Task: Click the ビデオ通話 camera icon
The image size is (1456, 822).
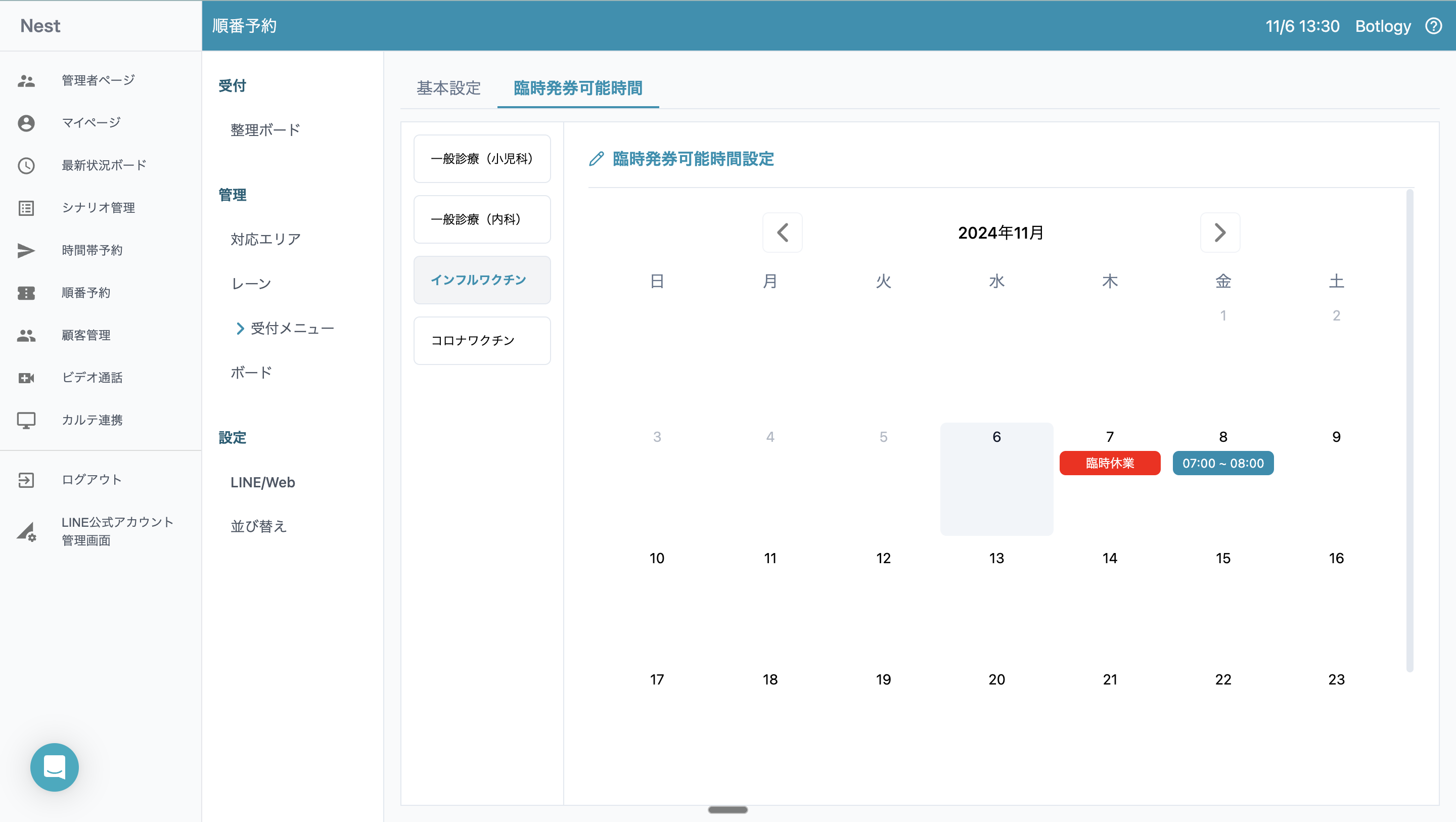Action: coord(26,378)
